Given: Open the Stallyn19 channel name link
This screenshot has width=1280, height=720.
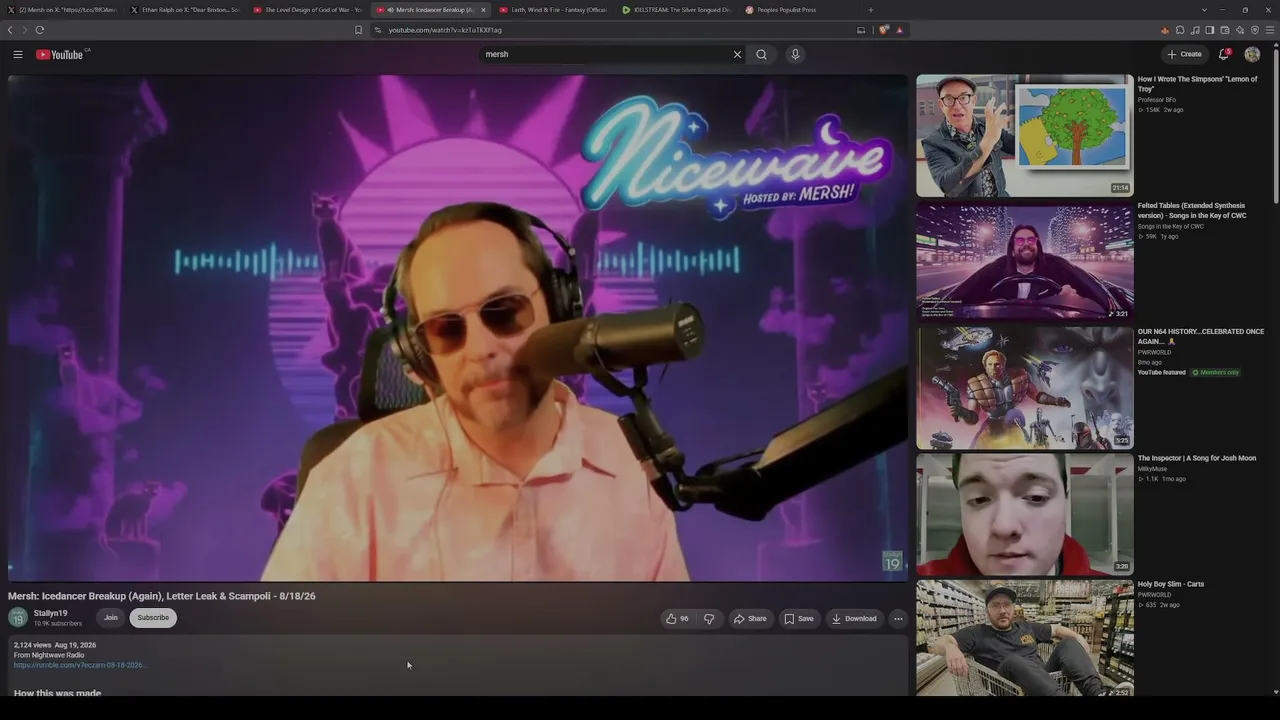Looking at the screenshot, I should point(50,613).
